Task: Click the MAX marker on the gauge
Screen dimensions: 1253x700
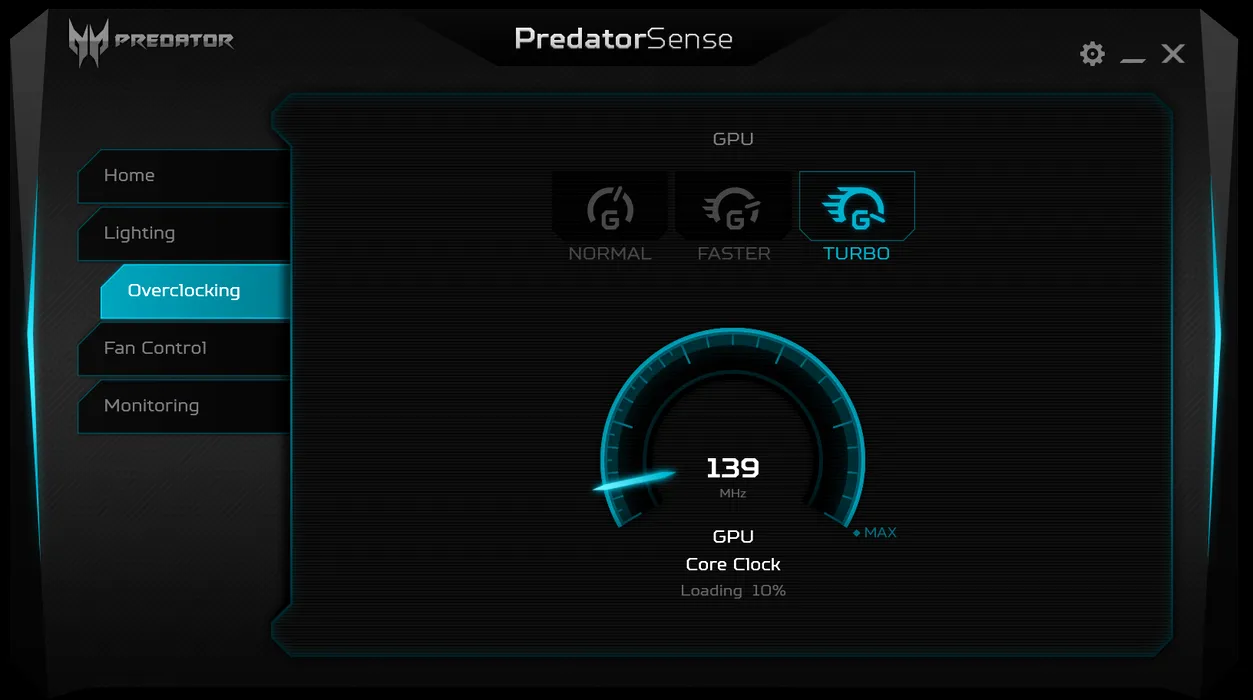Action: point(875,532)
